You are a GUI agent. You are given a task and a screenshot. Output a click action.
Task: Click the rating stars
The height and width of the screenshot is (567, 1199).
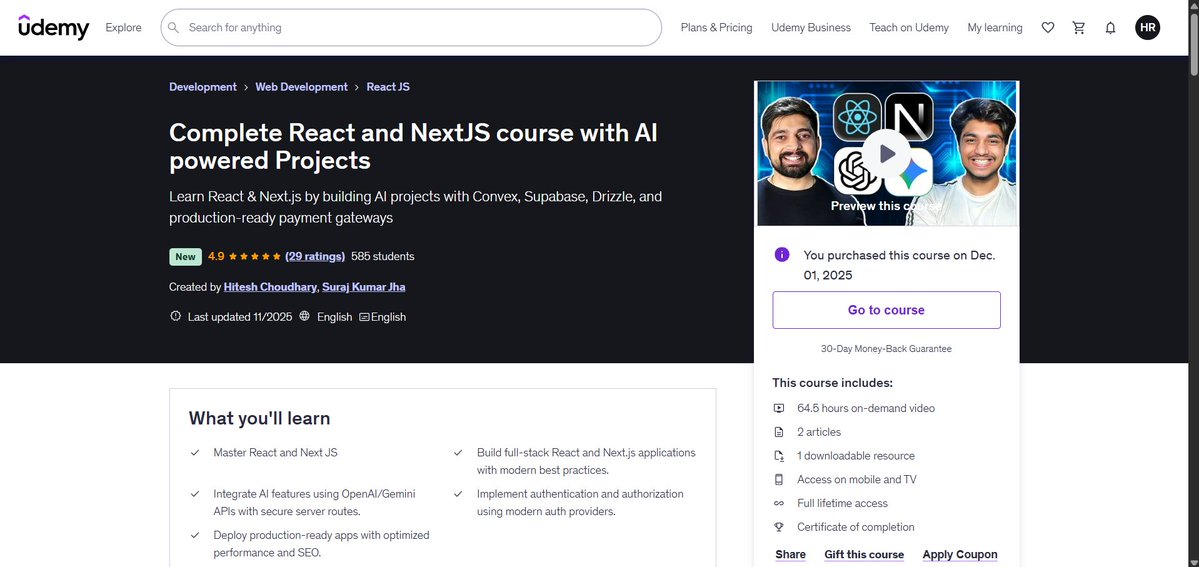click(254, 256)
